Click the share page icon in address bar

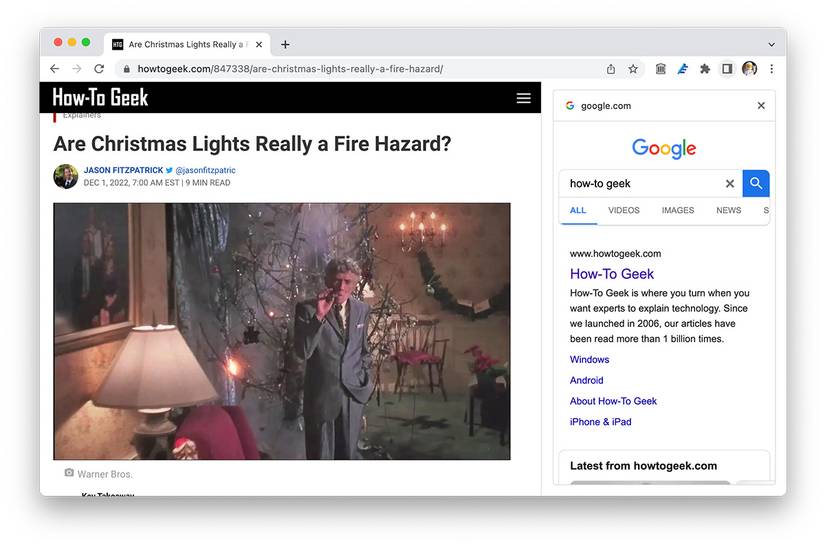point(610,69)
